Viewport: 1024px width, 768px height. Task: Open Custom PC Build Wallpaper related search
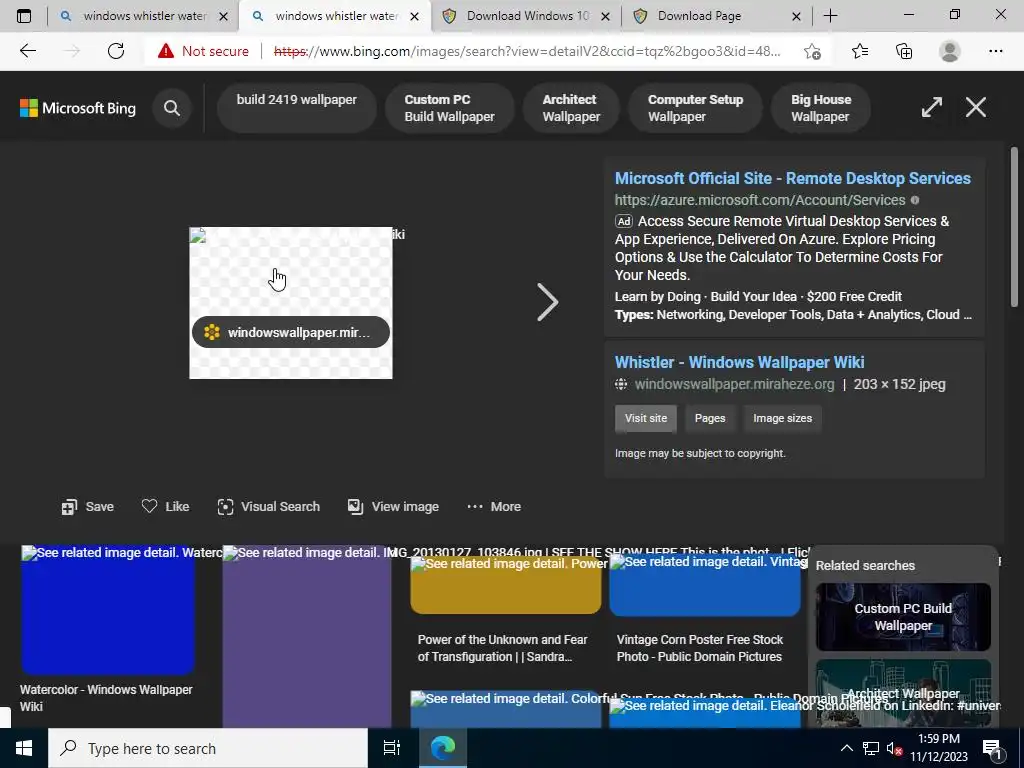[x=903, y=617]
